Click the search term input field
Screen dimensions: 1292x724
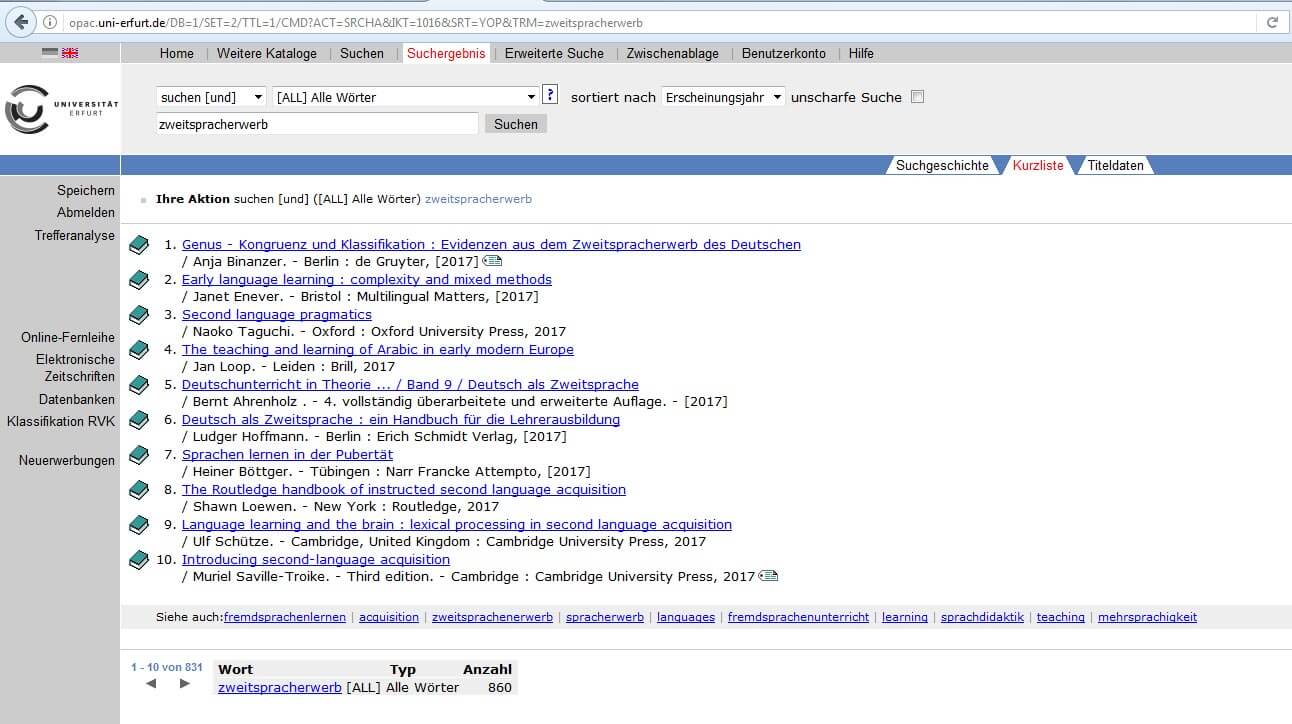(x=317, y=125)
